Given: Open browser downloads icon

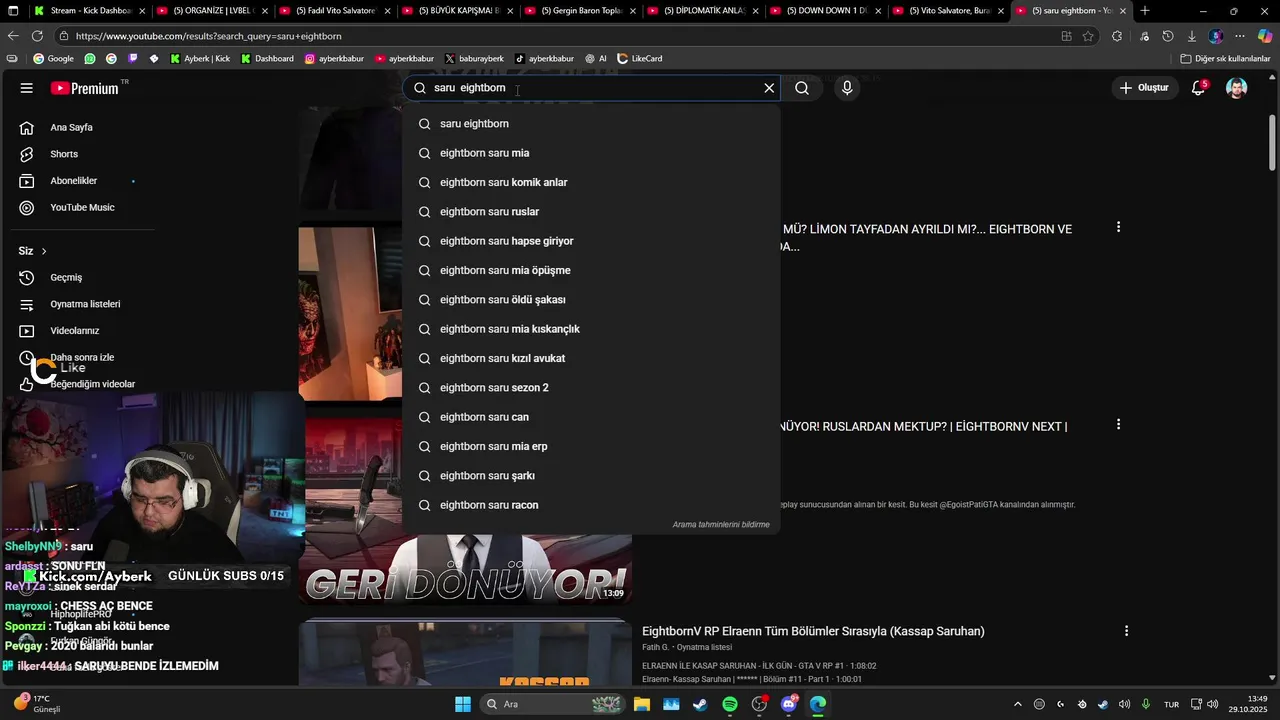Looking at the screenshot, I should (1192, 36).
